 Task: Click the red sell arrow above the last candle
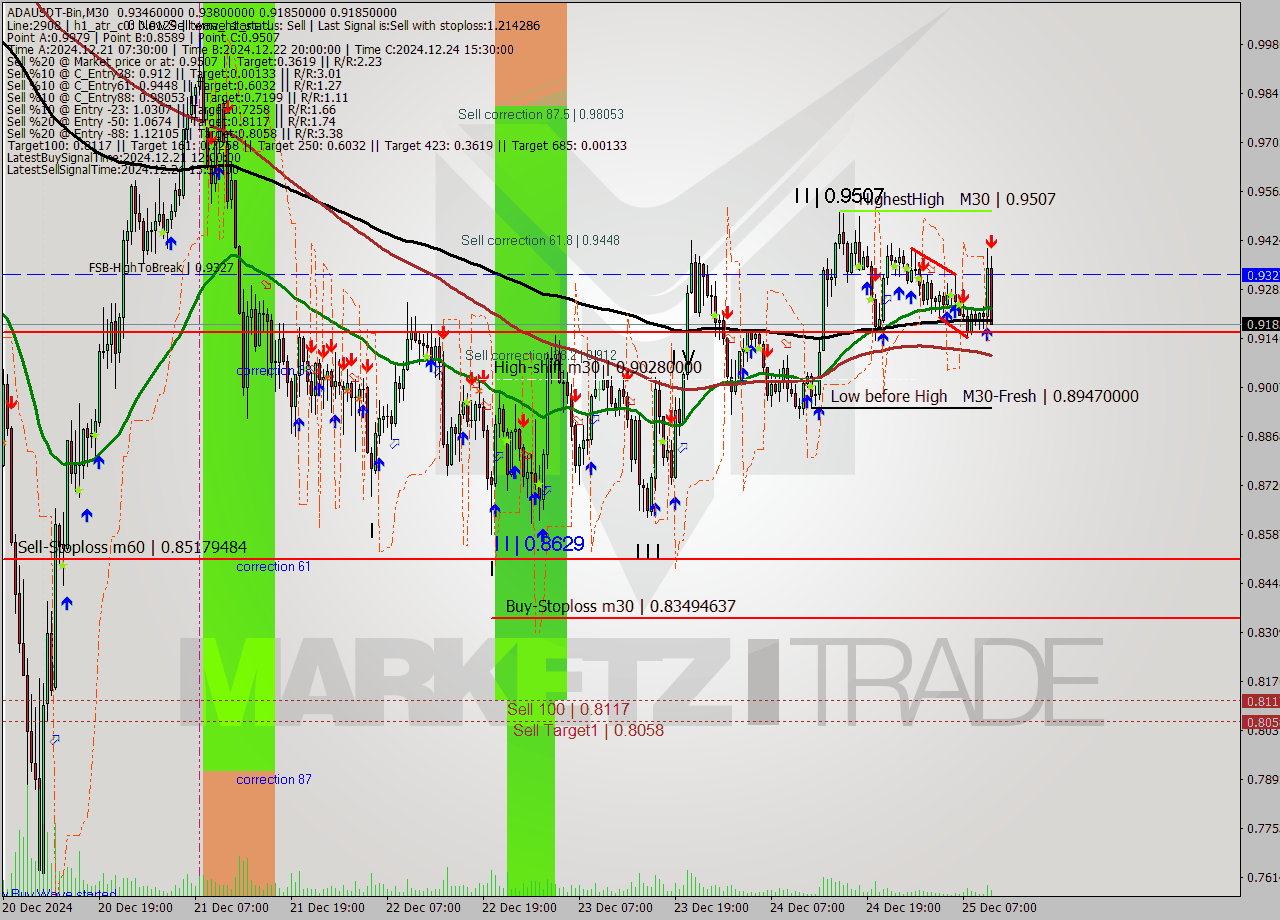click(x=990, y=242)
